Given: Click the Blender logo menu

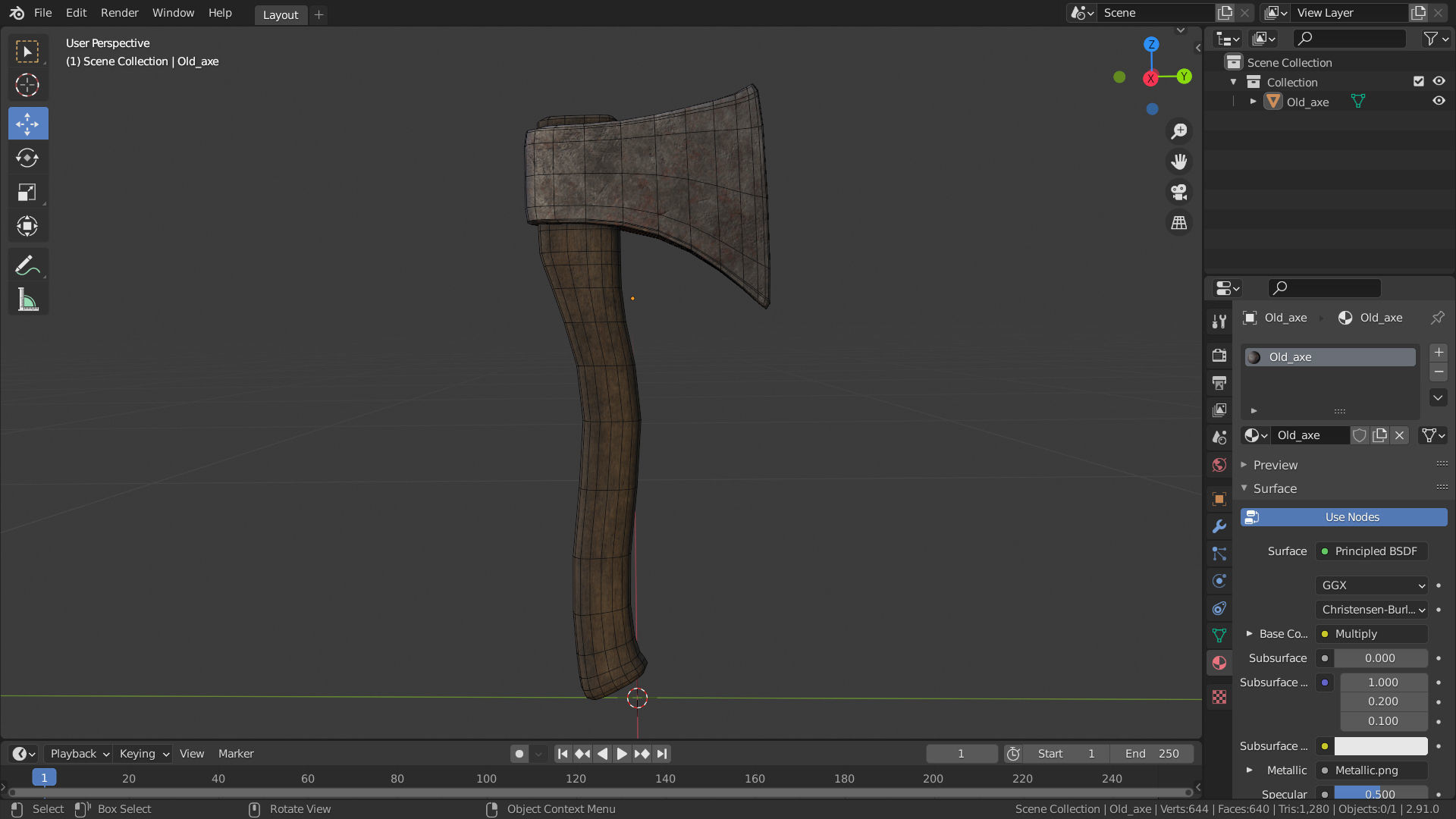Looking at the screenshot, I should [x=17, y=13].
